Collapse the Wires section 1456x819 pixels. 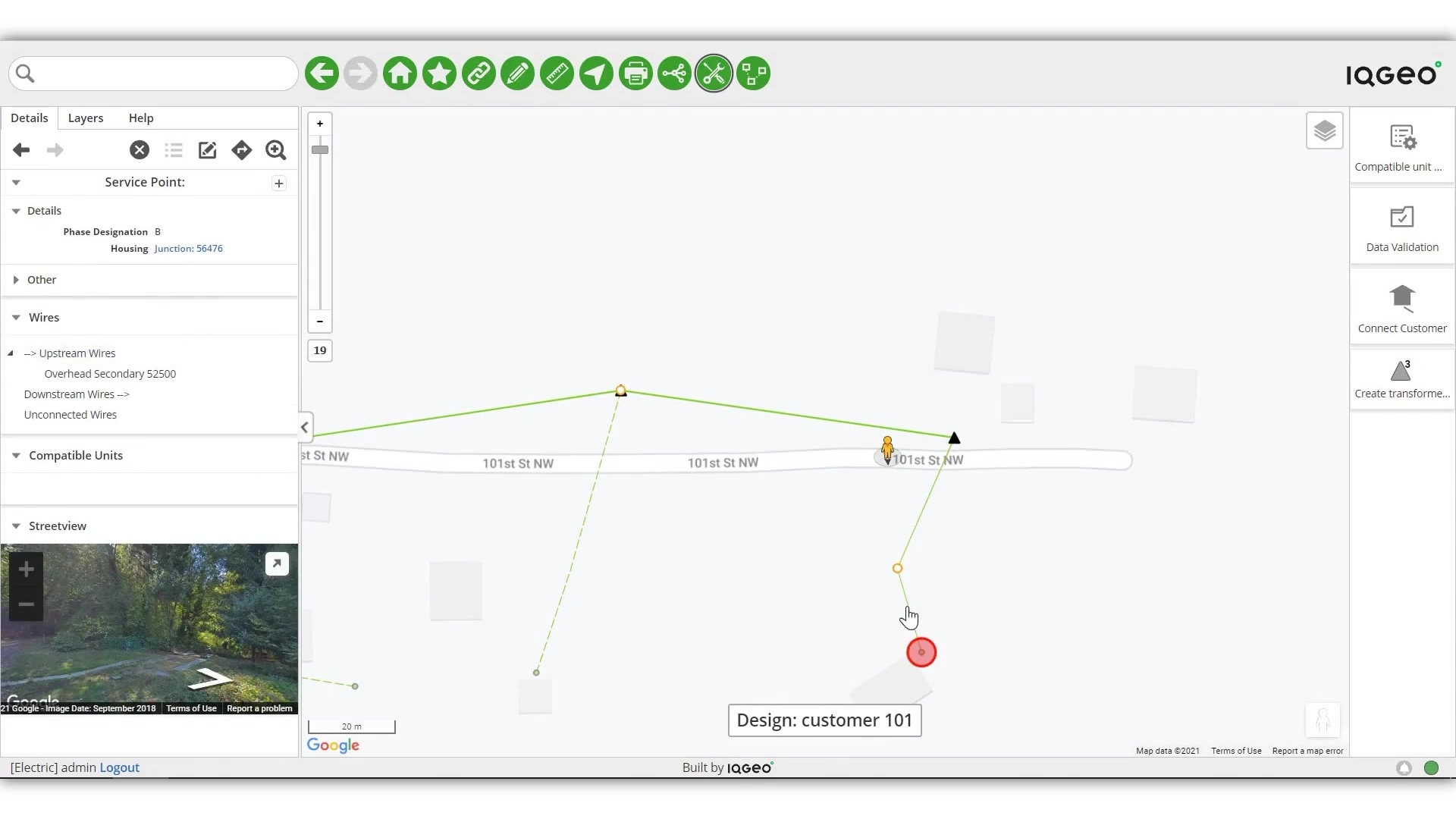(15, 317)
